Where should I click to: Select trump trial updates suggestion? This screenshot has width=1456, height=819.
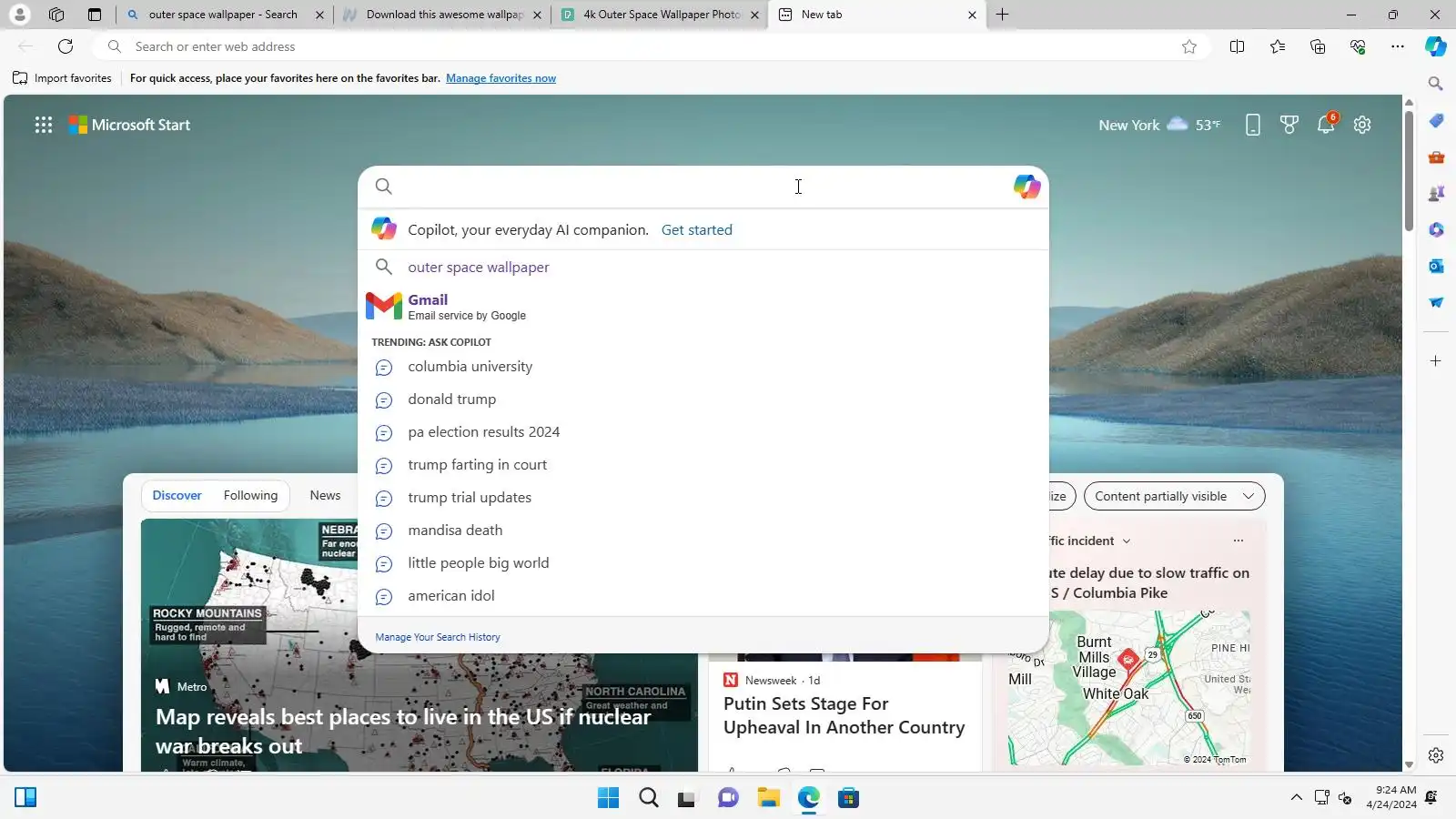click(703, 498)
